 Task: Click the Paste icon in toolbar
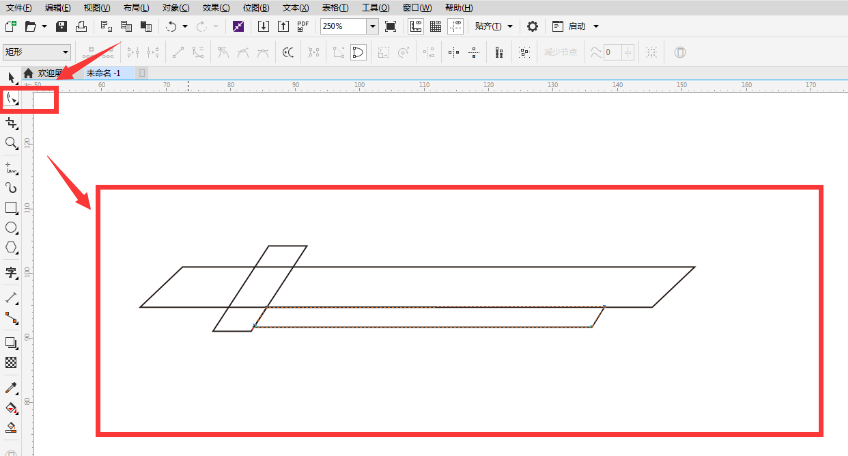click(x=146, y=26)
